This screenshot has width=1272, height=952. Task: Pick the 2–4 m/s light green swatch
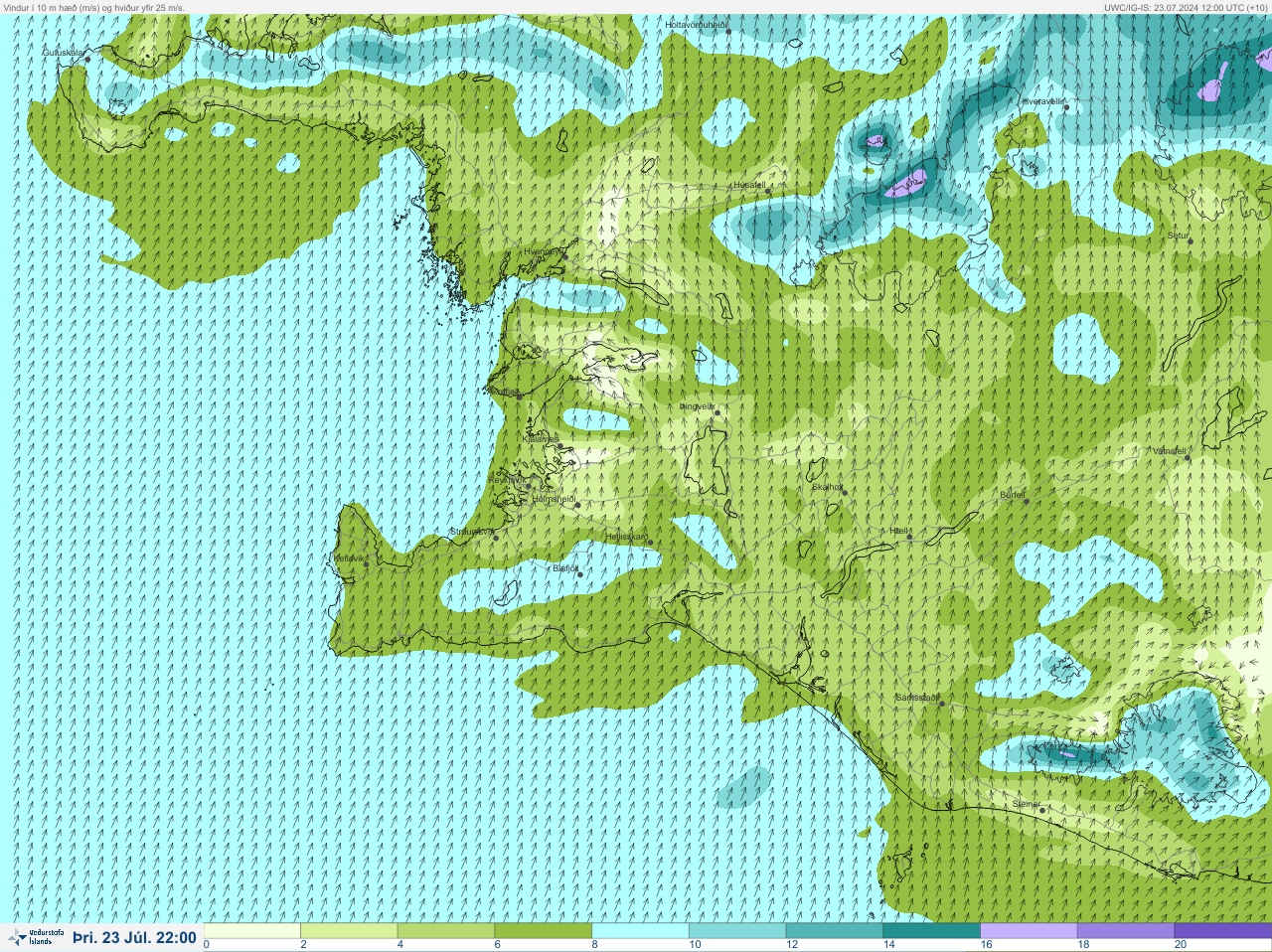[349, 931]
